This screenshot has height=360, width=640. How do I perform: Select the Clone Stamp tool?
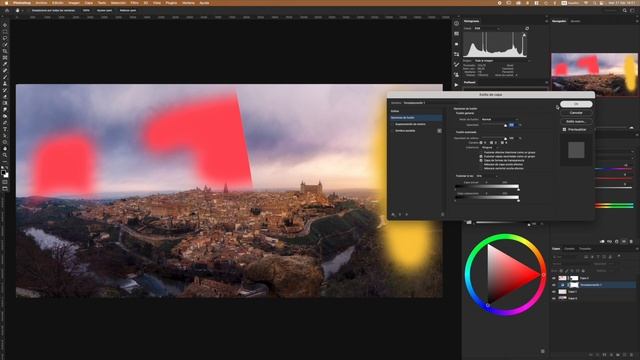[x=5, y=84]
